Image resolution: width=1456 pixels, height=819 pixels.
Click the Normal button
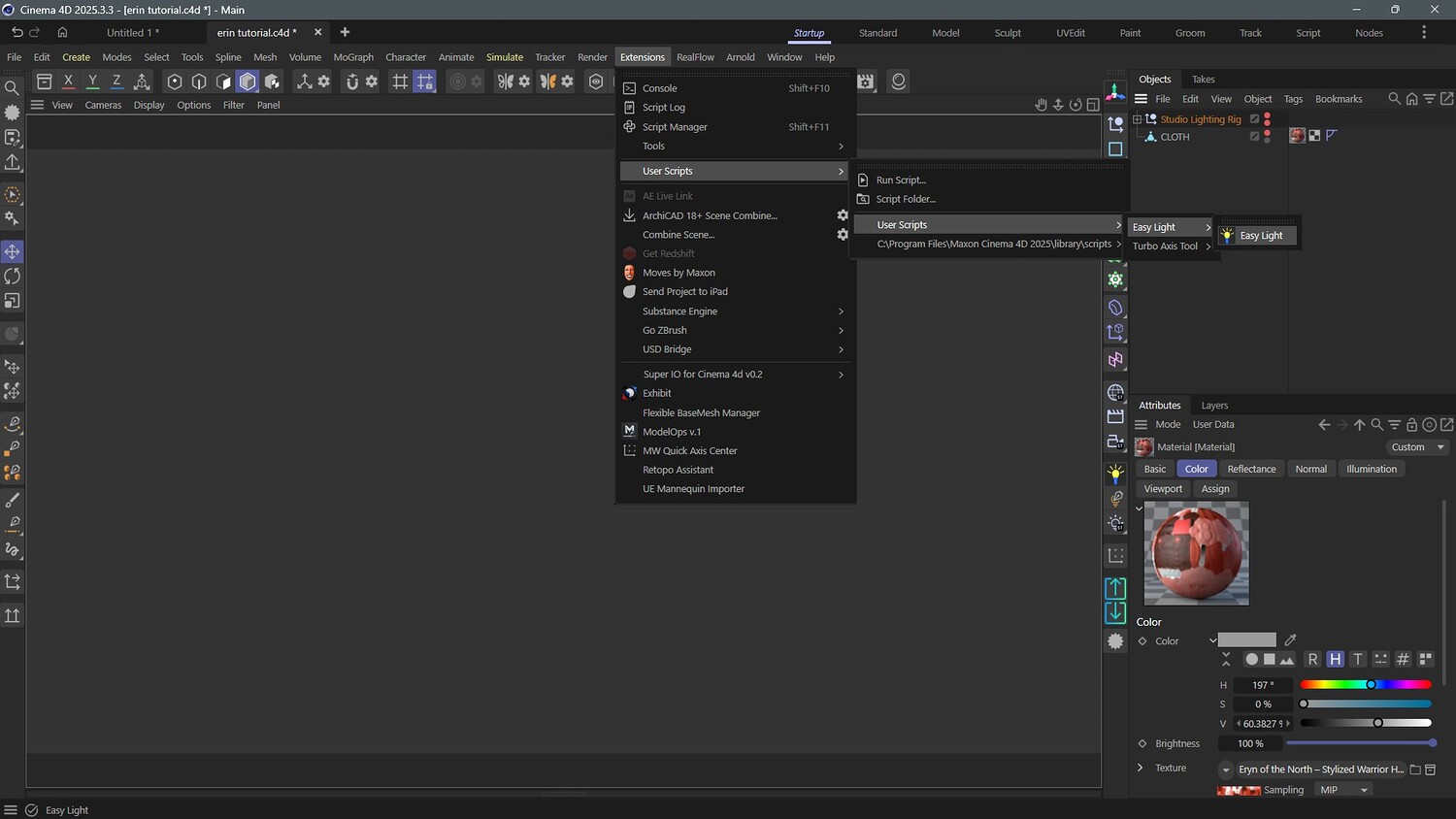pyautogui.click(x=1310, y=470)
